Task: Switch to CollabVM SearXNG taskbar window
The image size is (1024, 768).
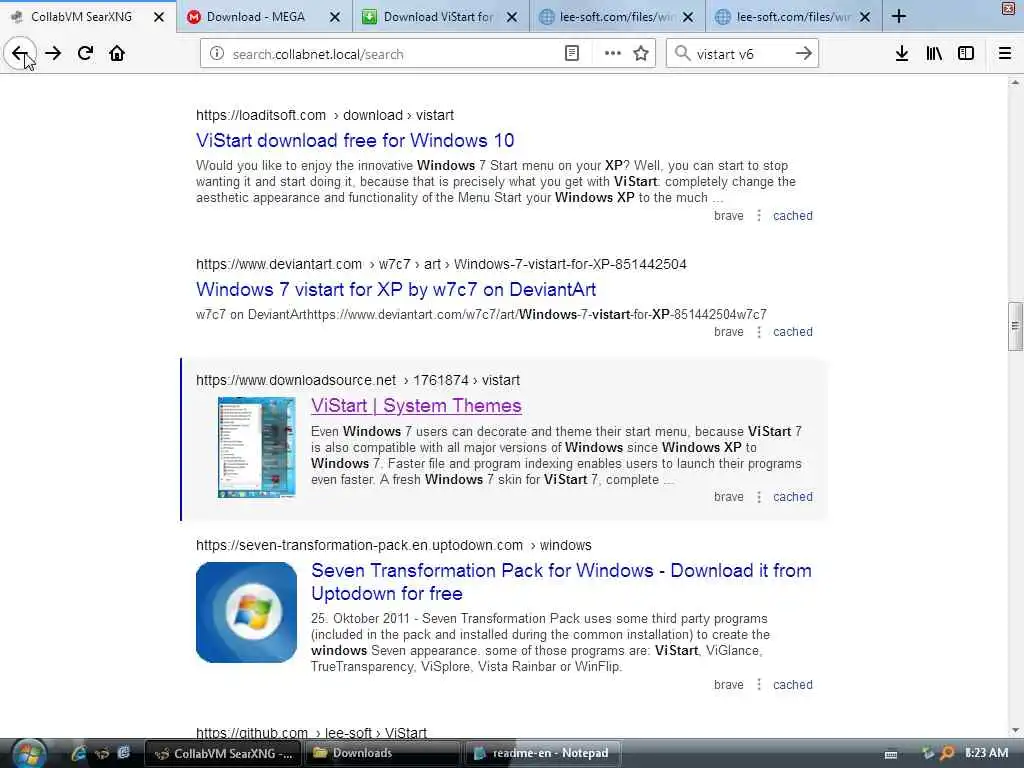Action: coord(223,753)
